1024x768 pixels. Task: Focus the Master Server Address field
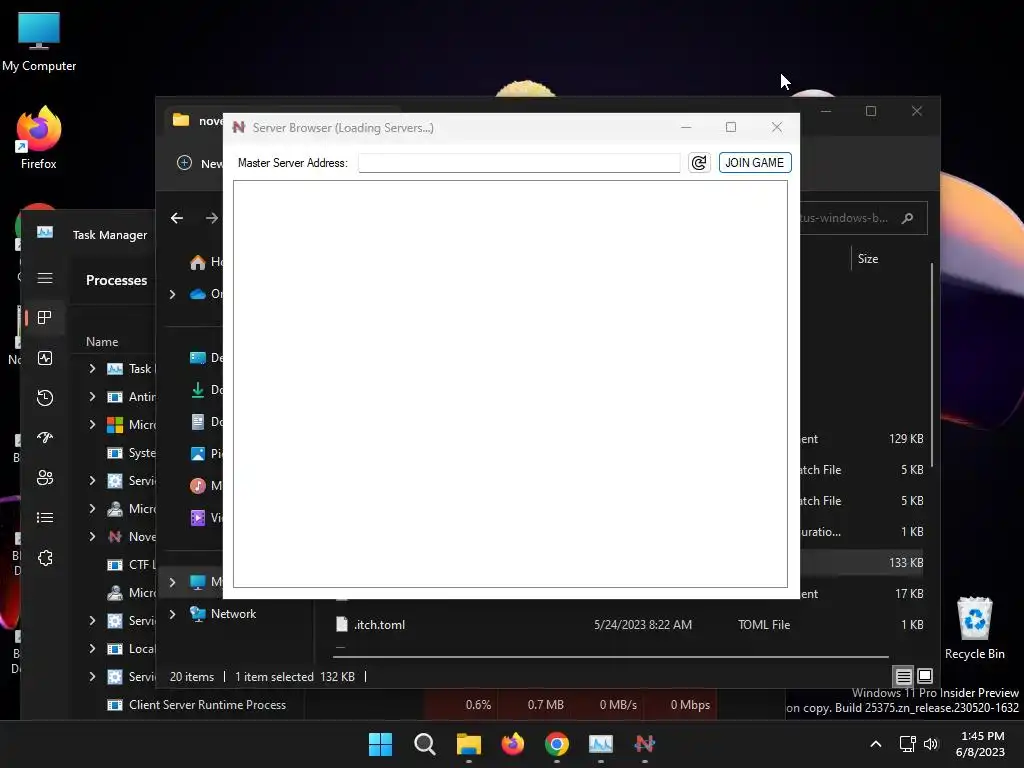[519, 163]
